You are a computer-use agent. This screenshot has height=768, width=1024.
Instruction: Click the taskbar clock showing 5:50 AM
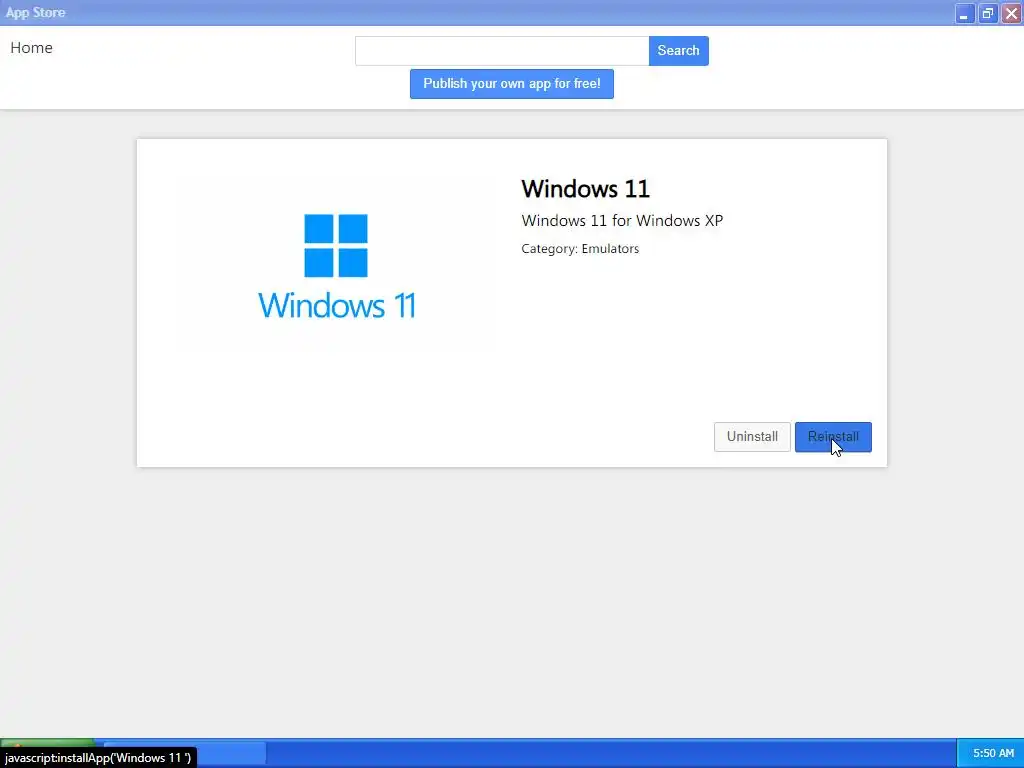(x=993, y=753)
